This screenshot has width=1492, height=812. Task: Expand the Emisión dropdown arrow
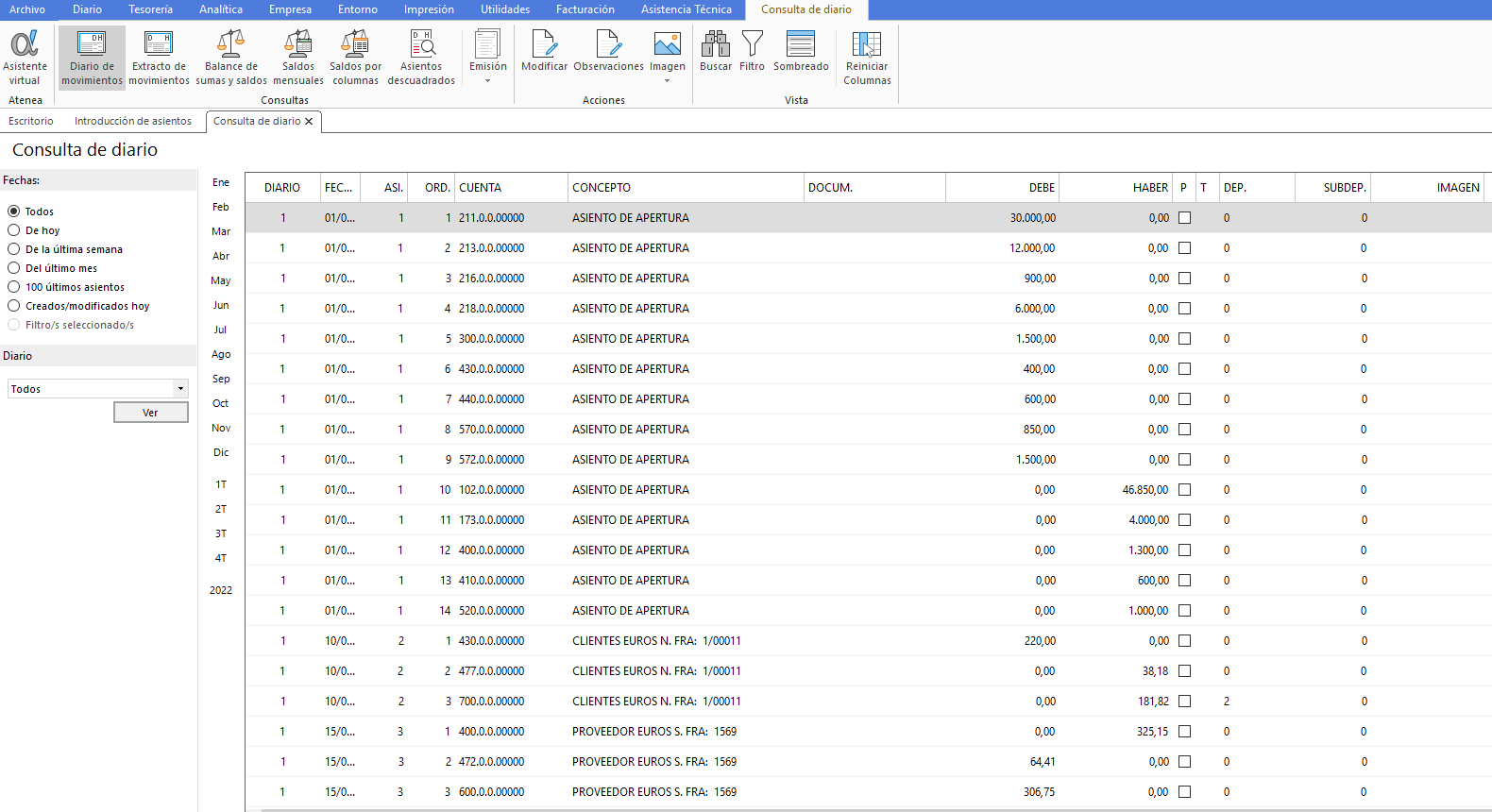click(x=488, y=81)
